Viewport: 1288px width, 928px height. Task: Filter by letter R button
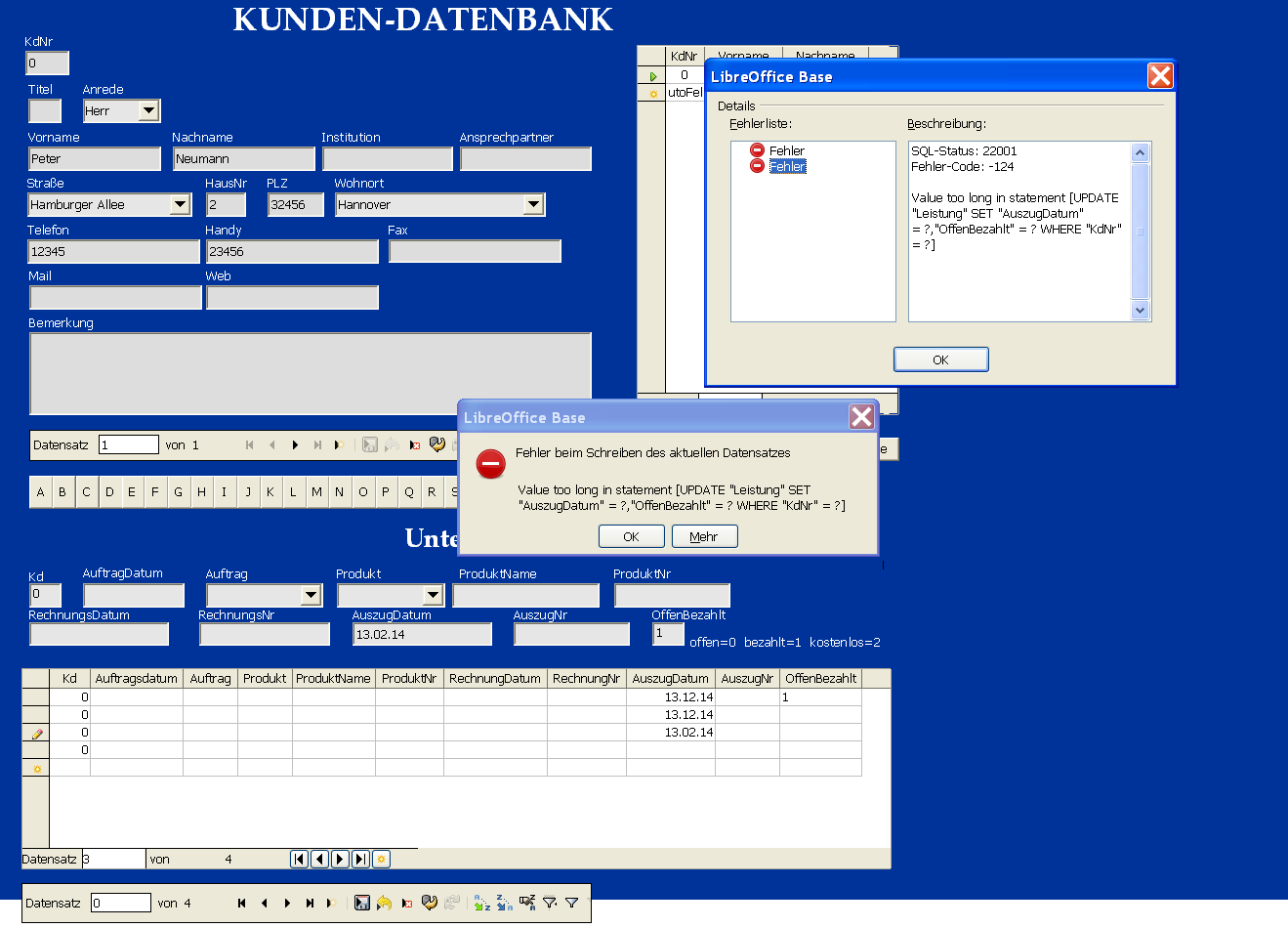click(x=432, y=492)
